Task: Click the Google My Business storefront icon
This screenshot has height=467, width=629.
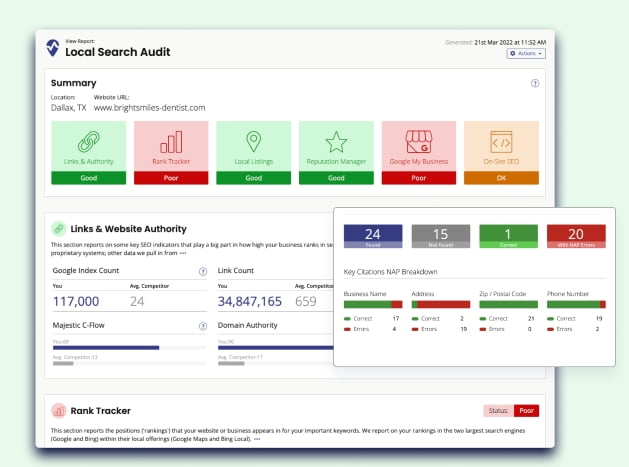Action: (x=418, y=142)
